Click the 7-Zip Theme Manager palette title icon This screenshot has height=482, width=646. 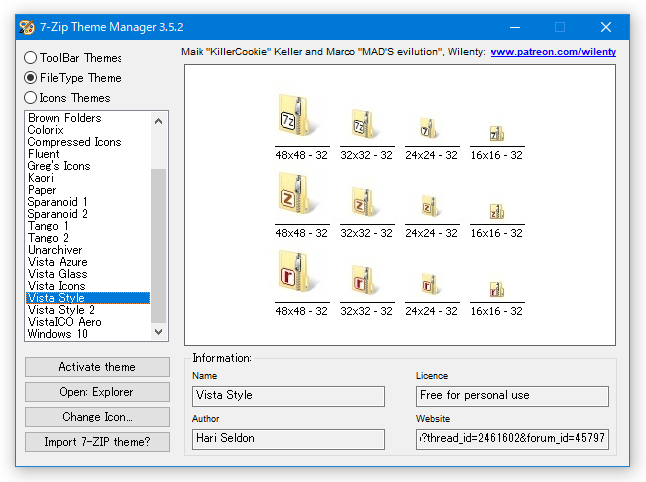tap(27, 27)
